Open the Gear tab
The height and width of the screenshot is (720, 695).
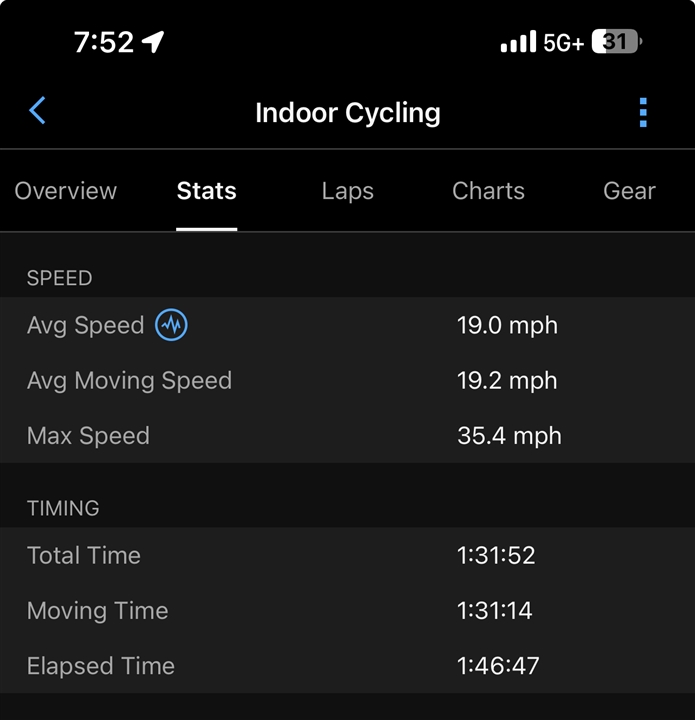pyautogui.click(x=629, y=191)
